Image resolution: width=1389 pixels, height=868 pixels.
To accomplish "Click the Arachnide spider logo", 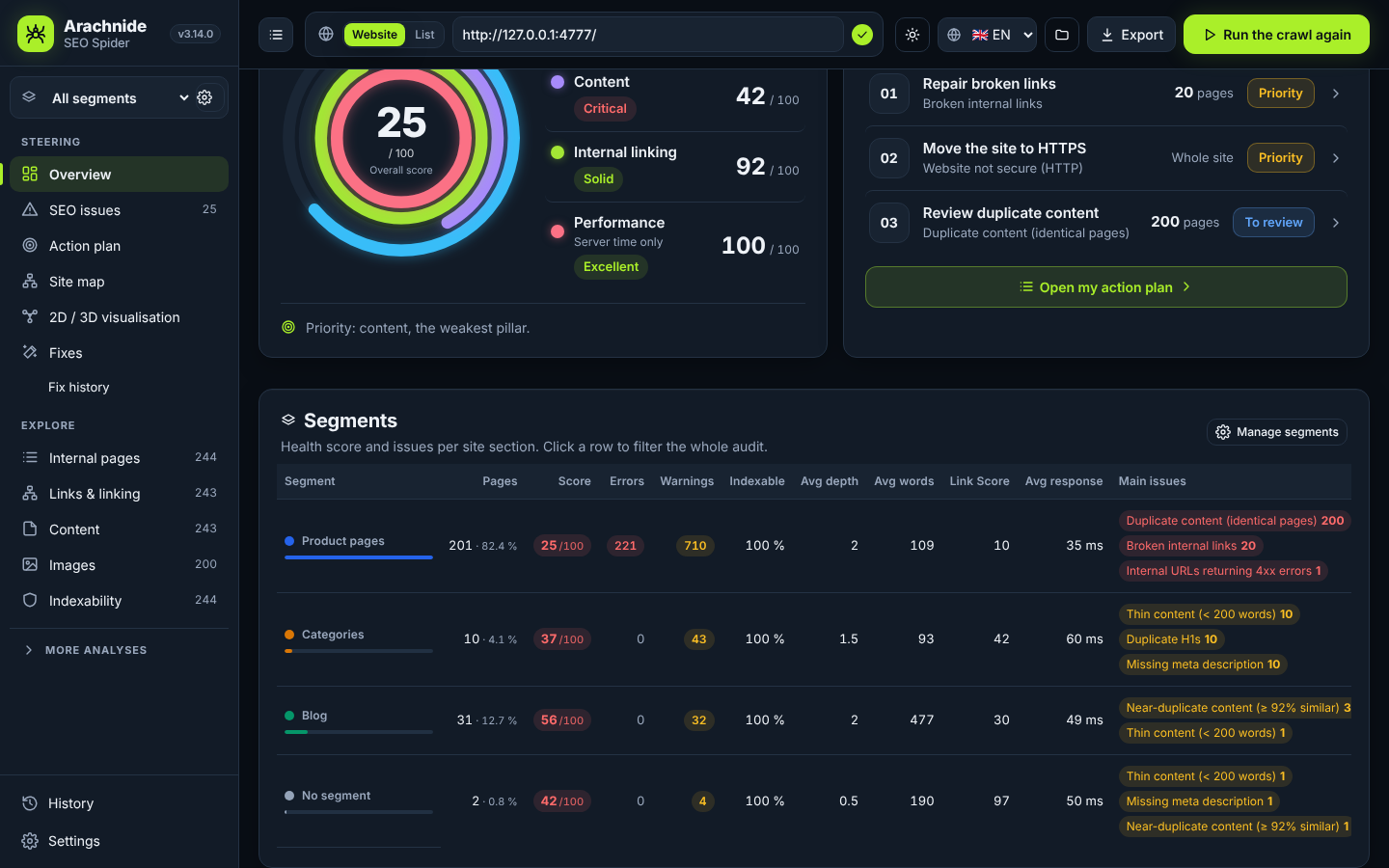I will click(36, 34).
